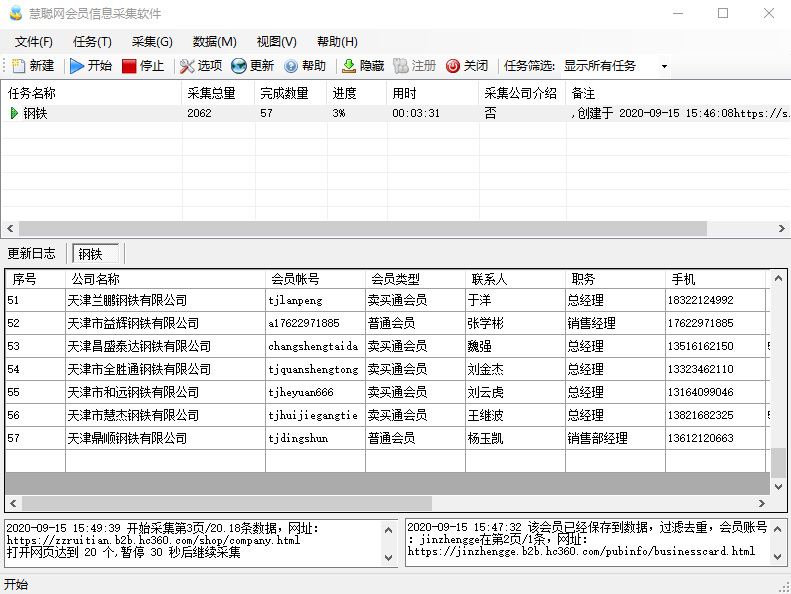Click the 会员类型 column header
791x594 pixels.
415,279
